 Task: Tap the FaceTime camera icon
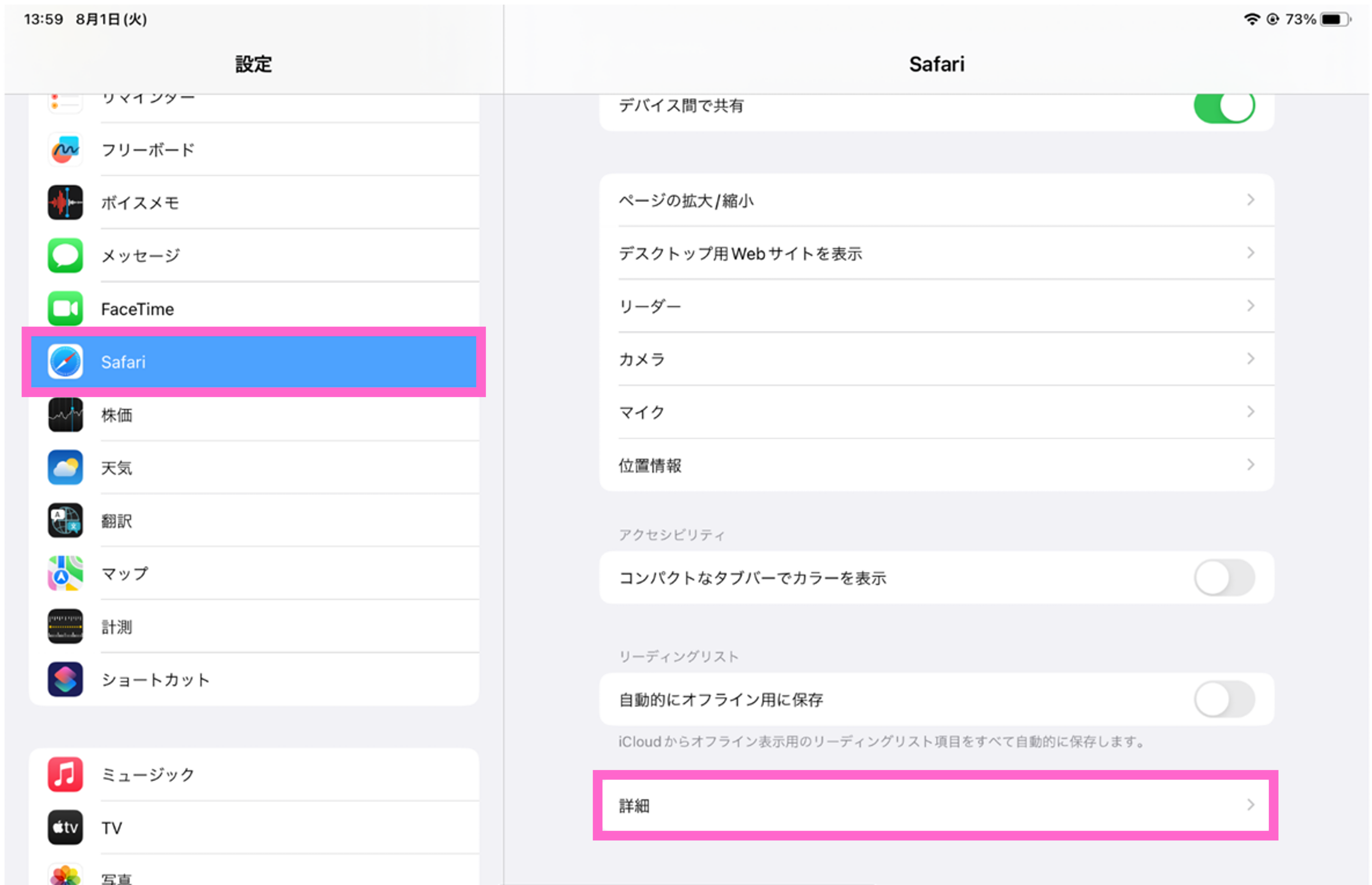coord(65,309)
